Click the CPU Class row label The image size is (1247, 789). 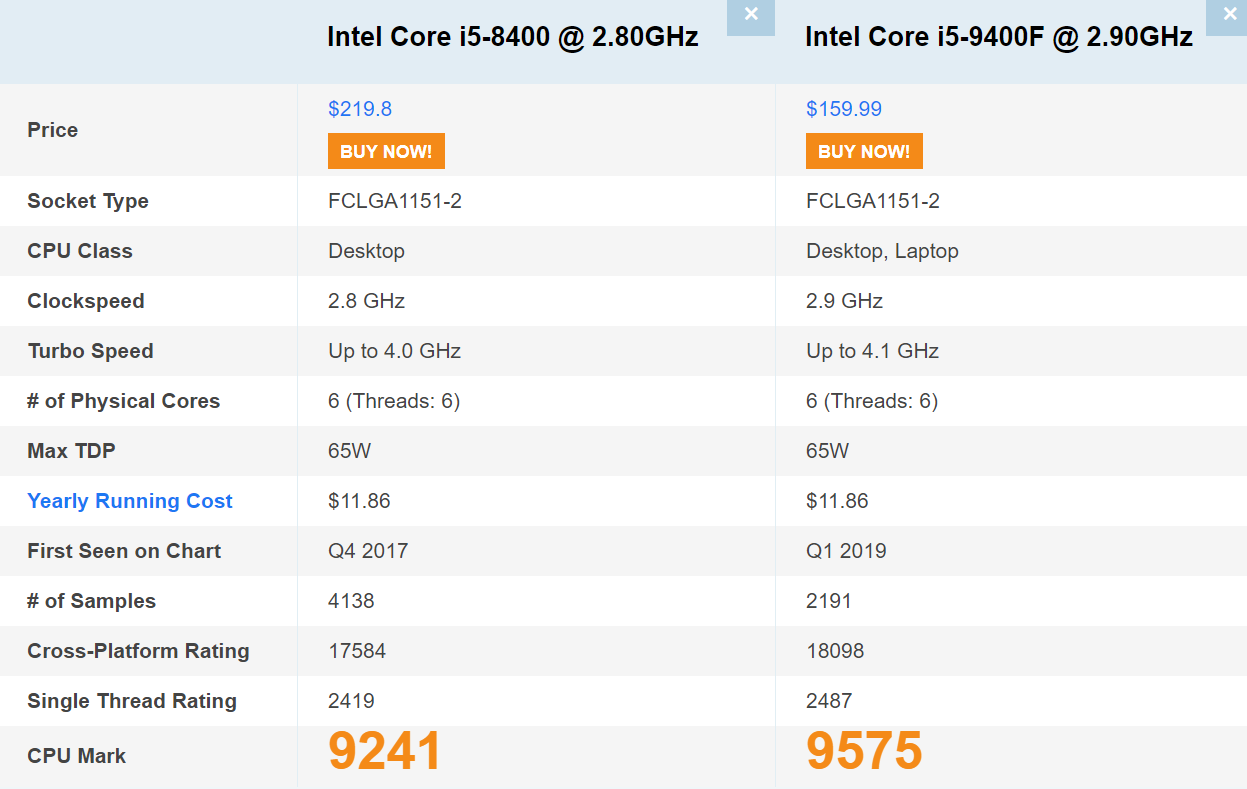(x=80, y=251)
